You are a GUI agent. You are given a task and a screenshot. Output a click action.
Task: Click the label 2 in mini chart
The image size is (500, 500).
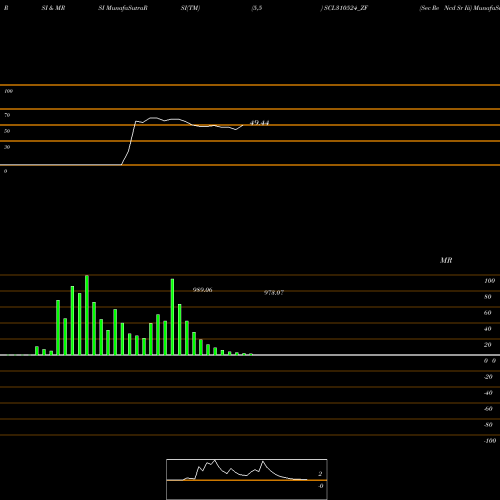320,474
